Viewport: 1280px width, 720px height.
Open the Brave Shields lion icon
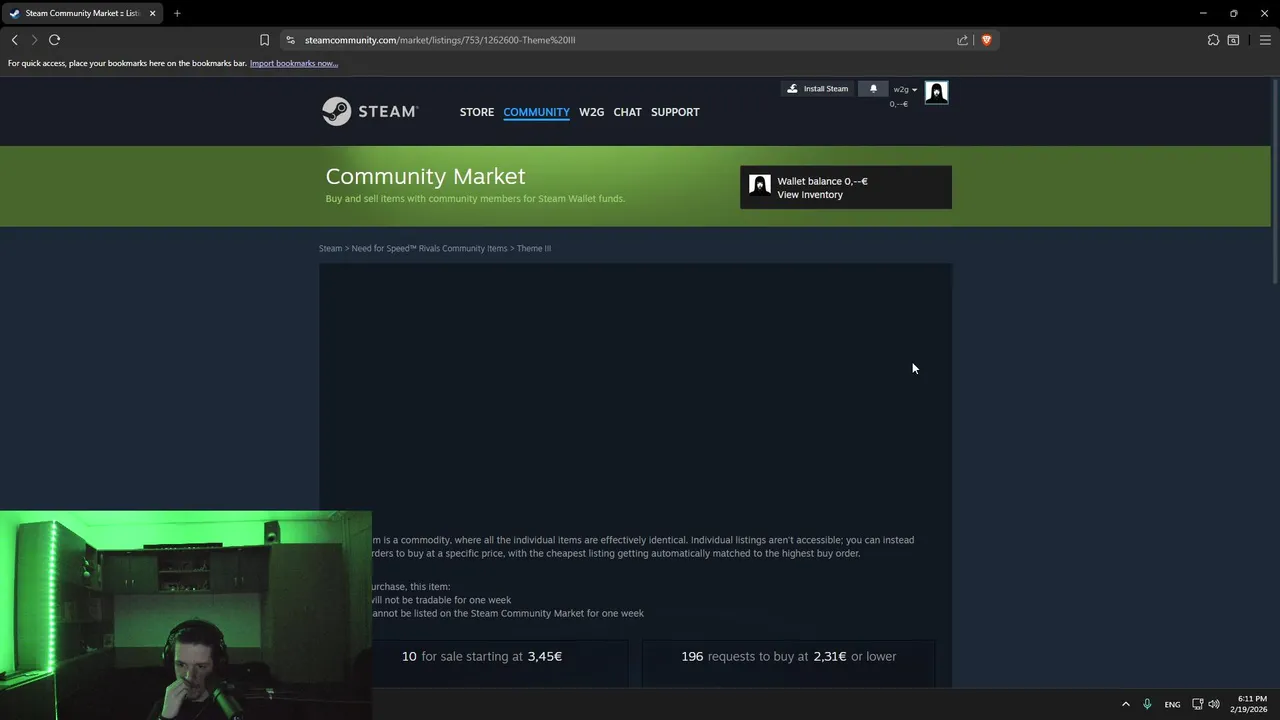click(986, 40)
